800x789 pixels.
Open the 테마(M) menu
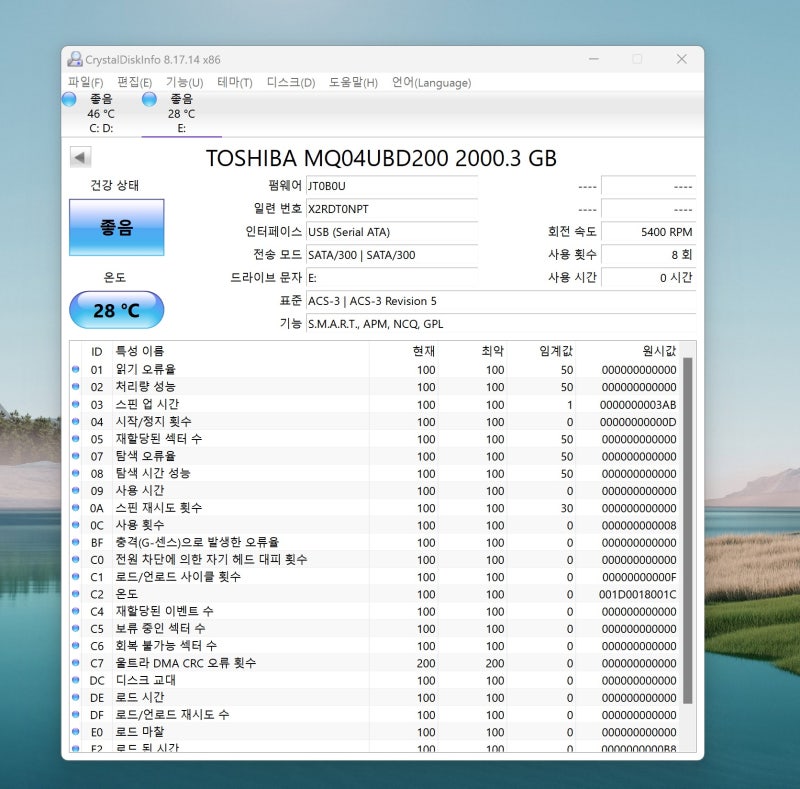[234, 83]
